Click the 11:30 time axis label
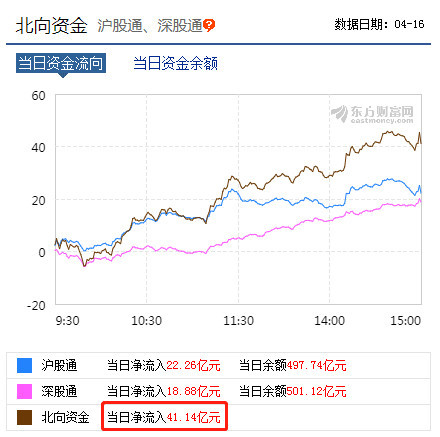Image resolution: width=440 pixels, height=437 pixels. 238,321
